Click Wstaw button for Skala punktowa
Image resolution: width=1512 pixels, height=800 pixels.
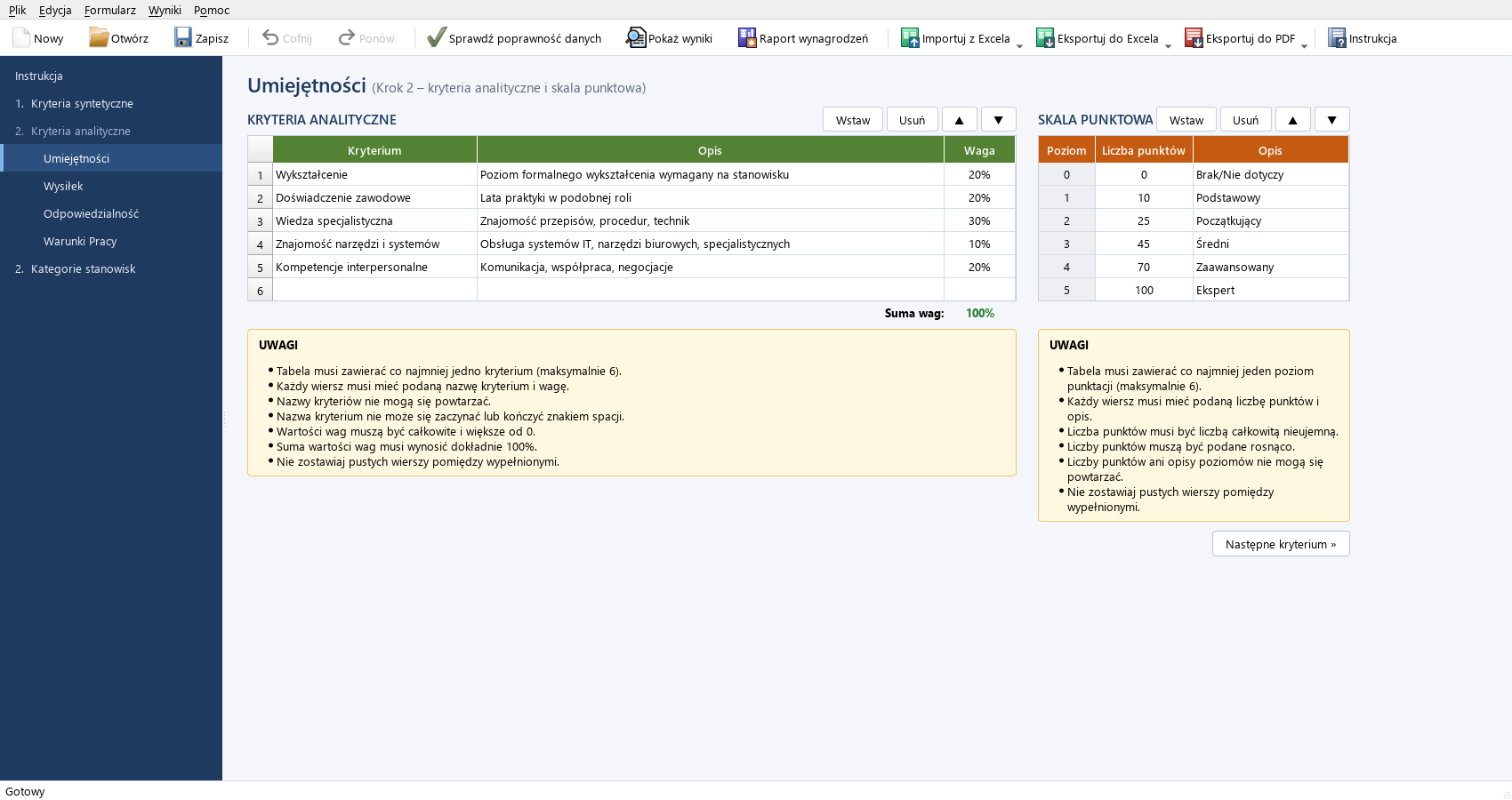[x=1186, y=120]
